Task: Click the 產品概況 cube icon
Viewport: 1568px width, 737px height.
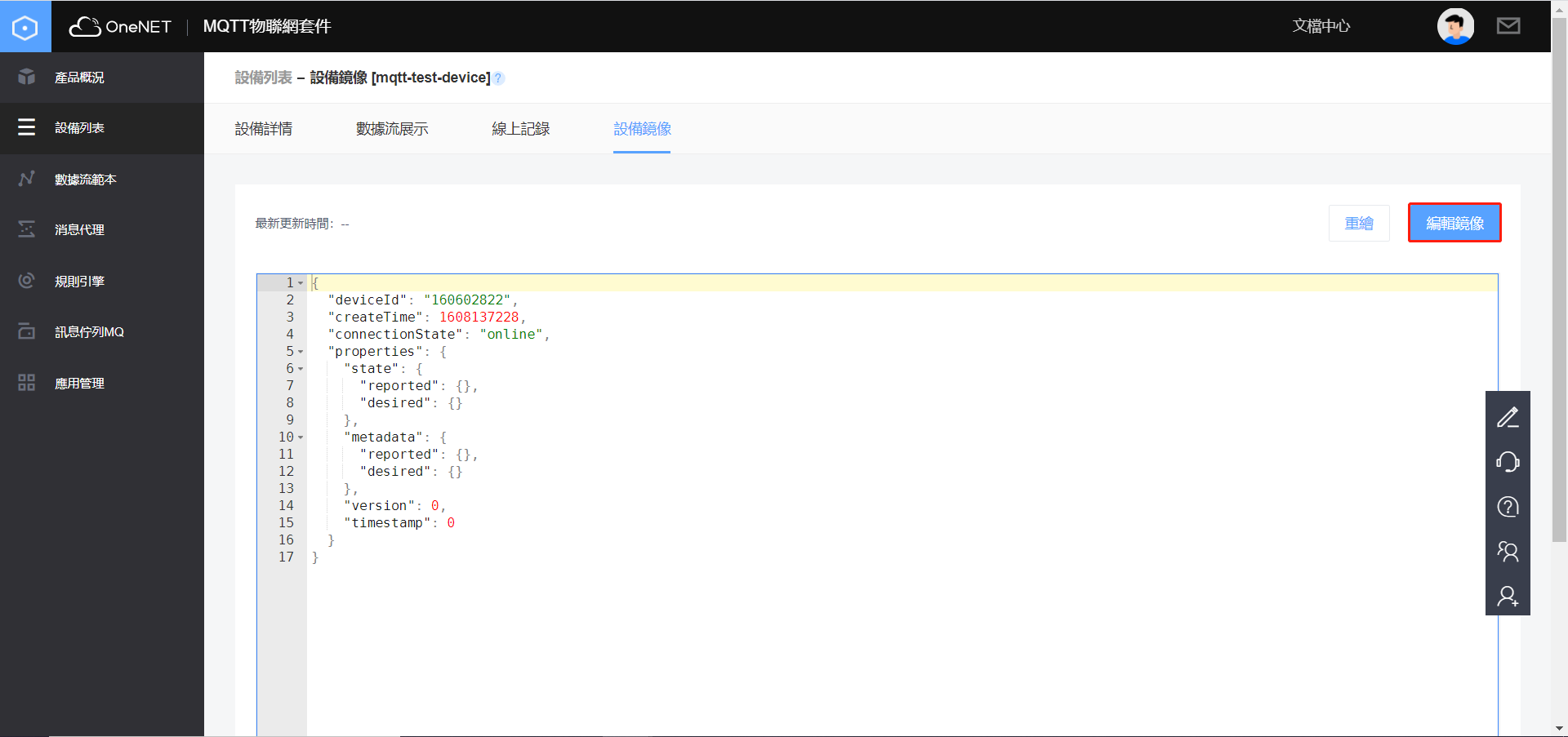Action: 27,77
